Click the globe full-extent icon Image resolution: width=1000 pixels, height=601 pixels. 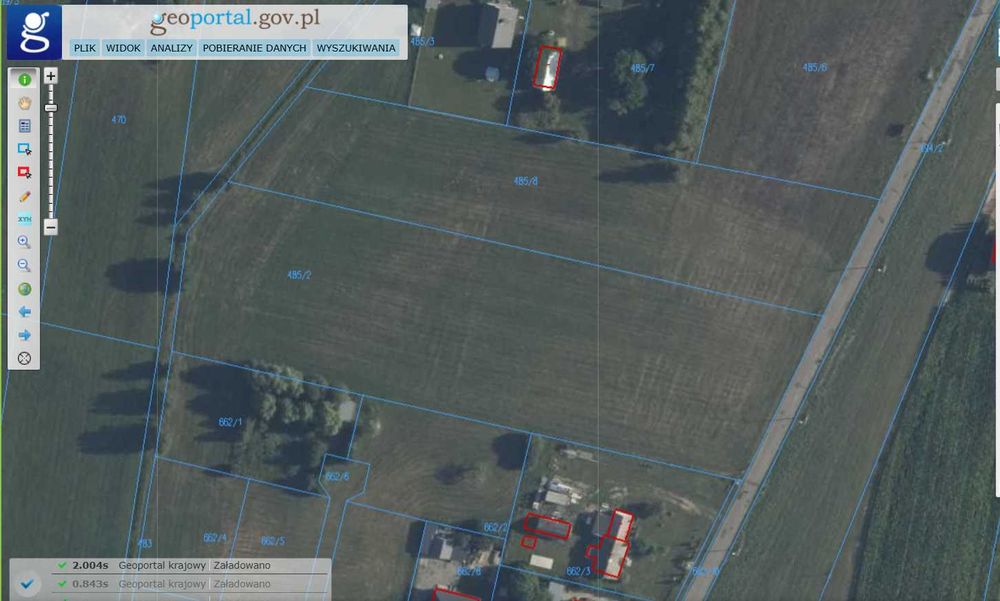tap(24, 289)
